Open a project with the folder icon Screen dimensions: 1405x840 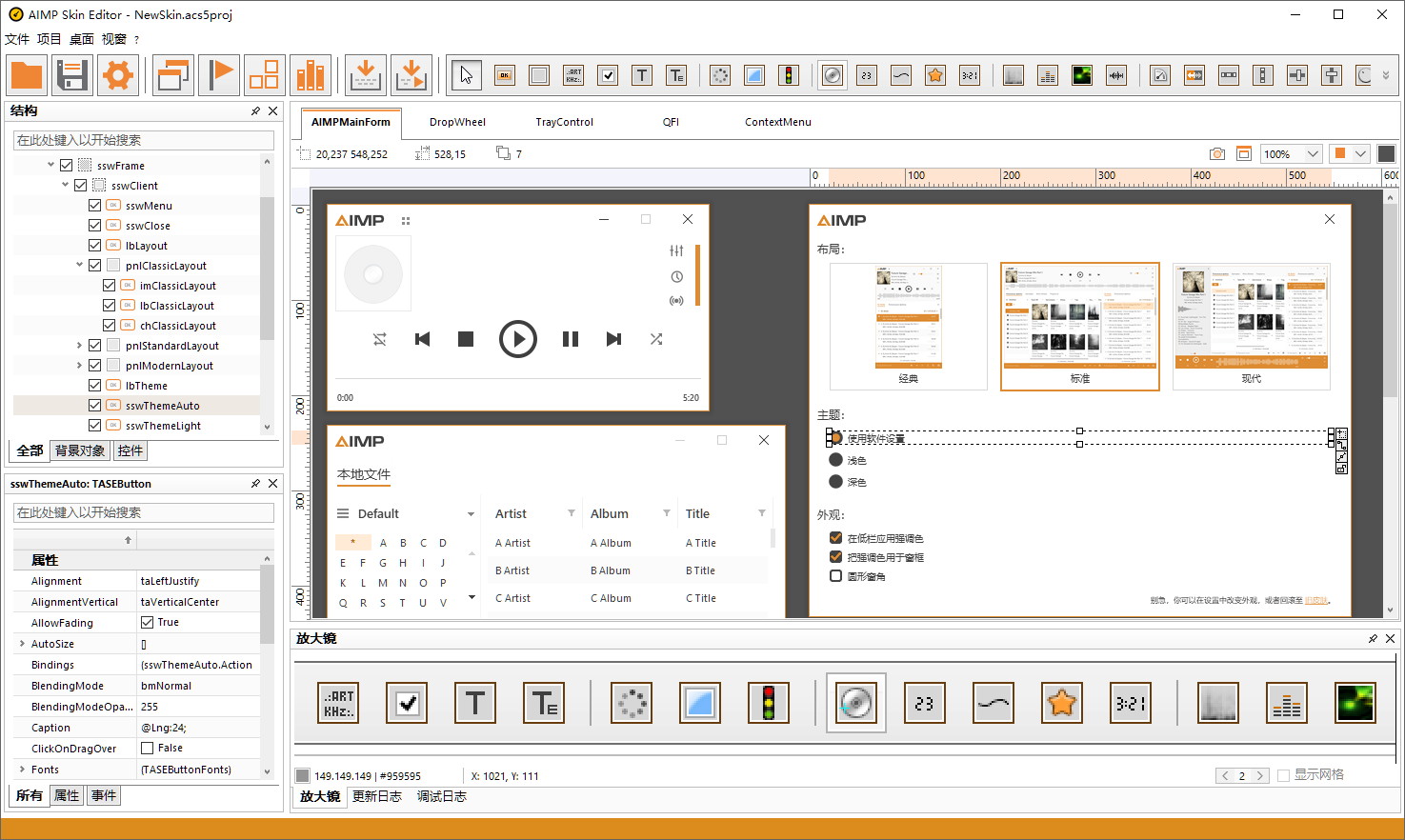(27, 75)
